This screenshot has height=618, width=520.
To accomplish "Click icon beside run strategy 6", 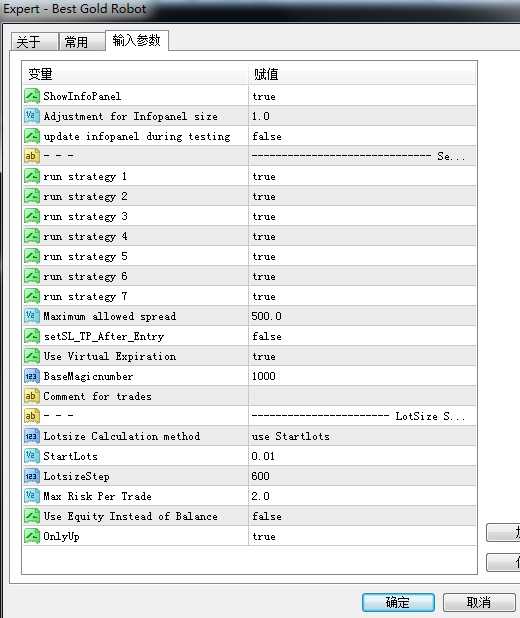I will tap(32, 276).
